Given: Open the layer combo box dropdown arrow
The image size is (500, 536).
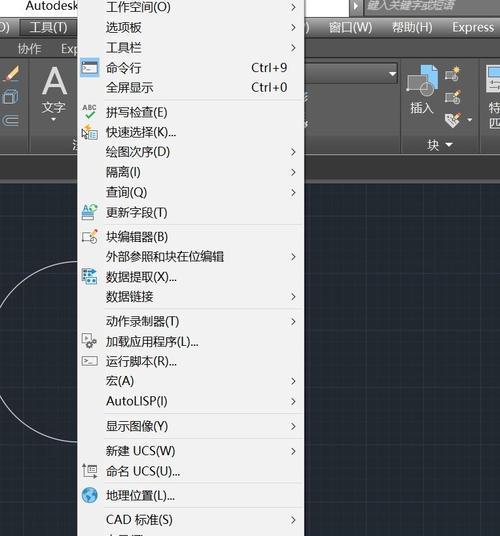Looking at the screenshot, I should 392,74.
